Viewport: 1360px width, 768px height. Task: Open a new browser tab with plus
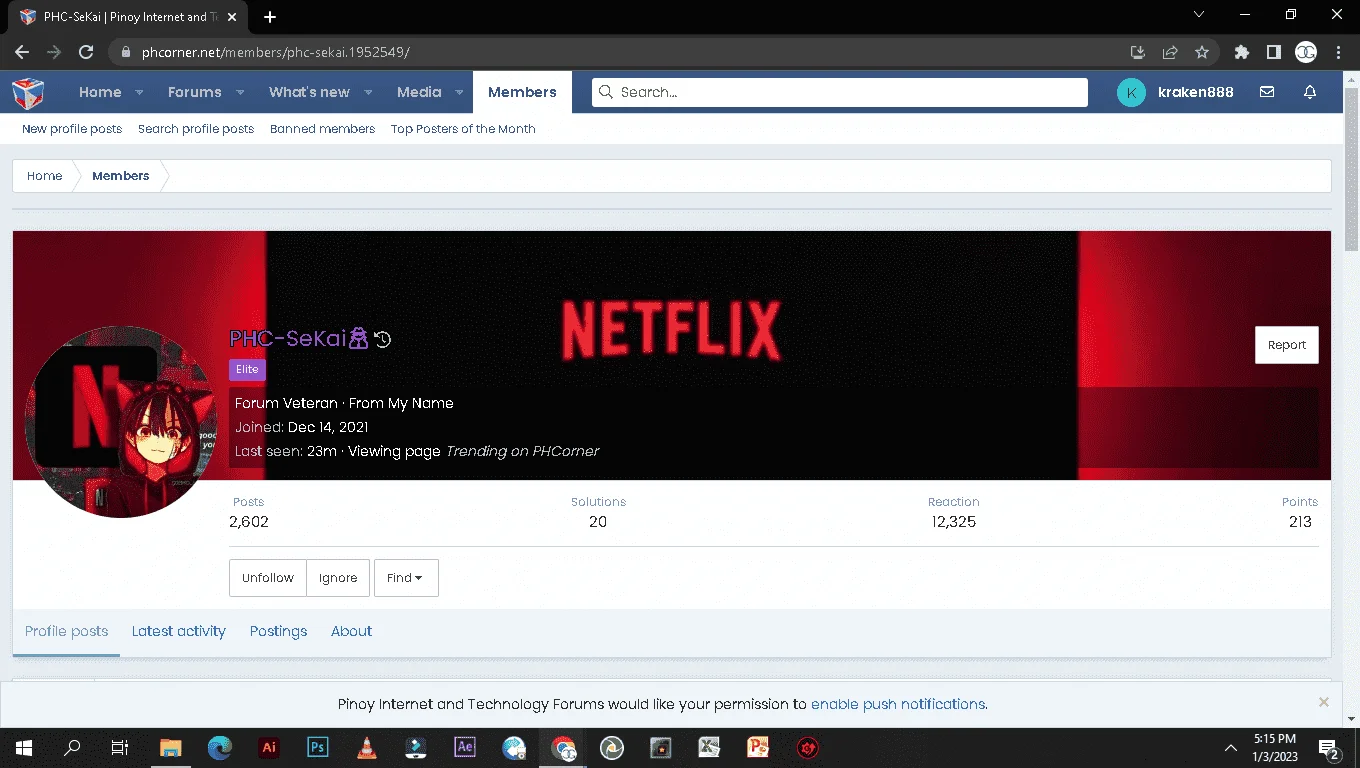tap(270, 17)
